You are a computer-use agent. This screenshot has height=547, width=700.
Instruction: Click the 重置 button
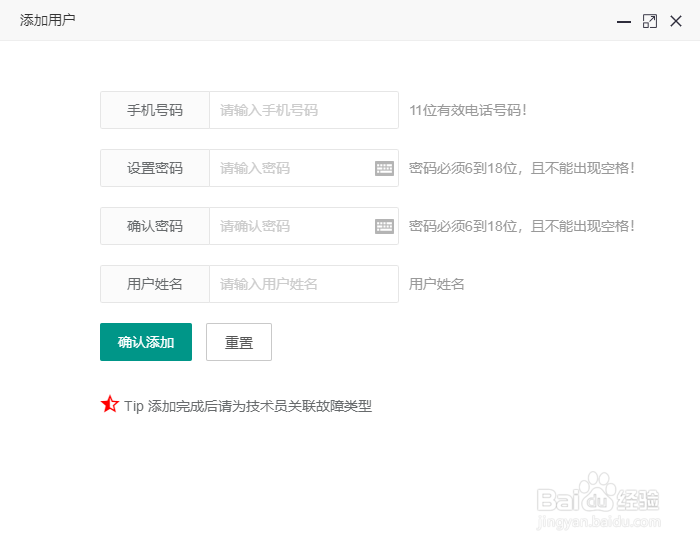point(239,342)
